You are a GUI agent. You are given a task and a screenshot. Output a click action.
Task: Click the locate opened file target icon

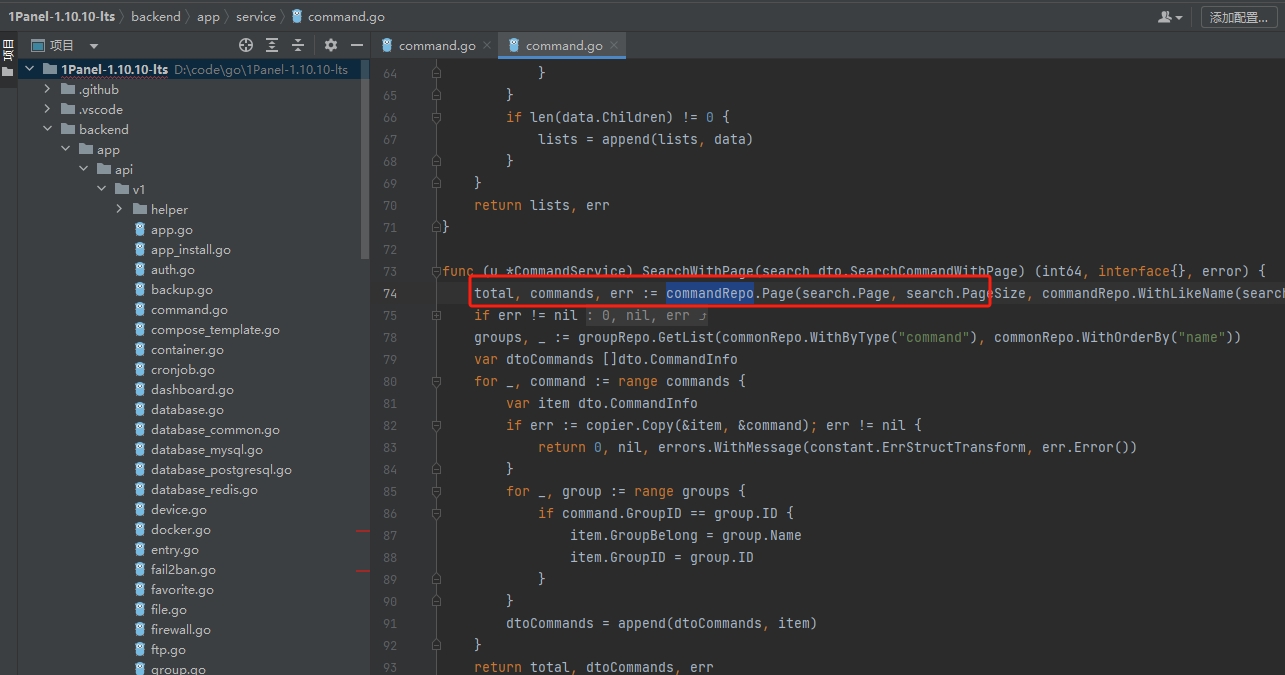tap(246, 45)
